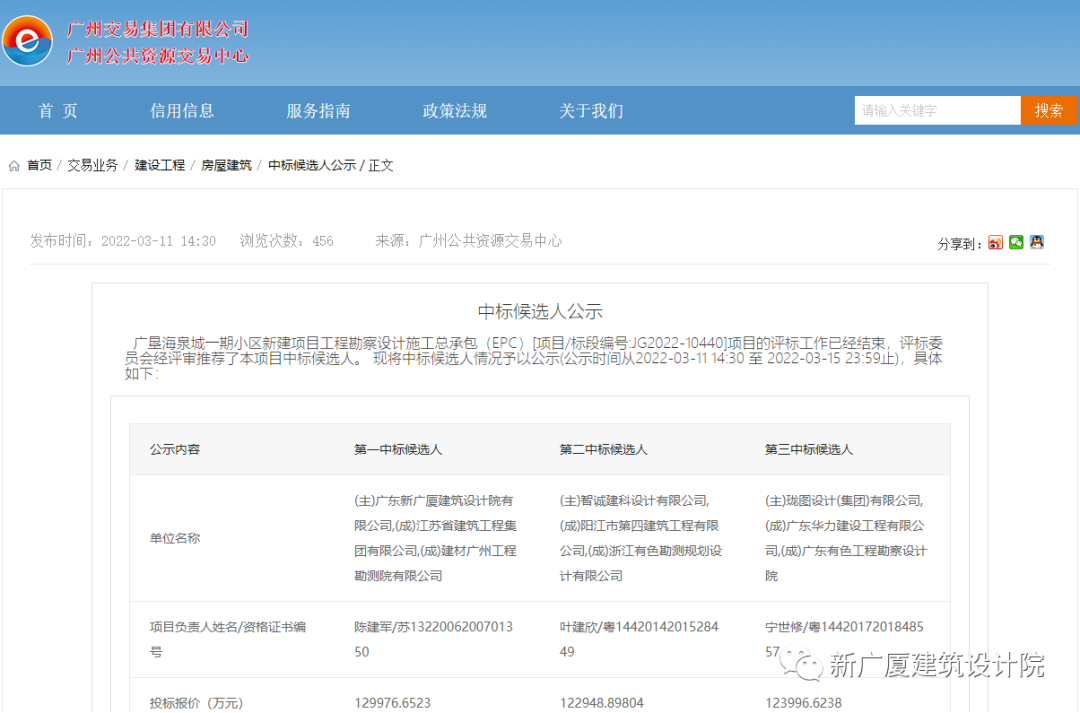Image resolution: width=1080 pixels, height=713 pixels.
Task: Focus the 请输入关键字 search field
Action: (x=937, y=110)
